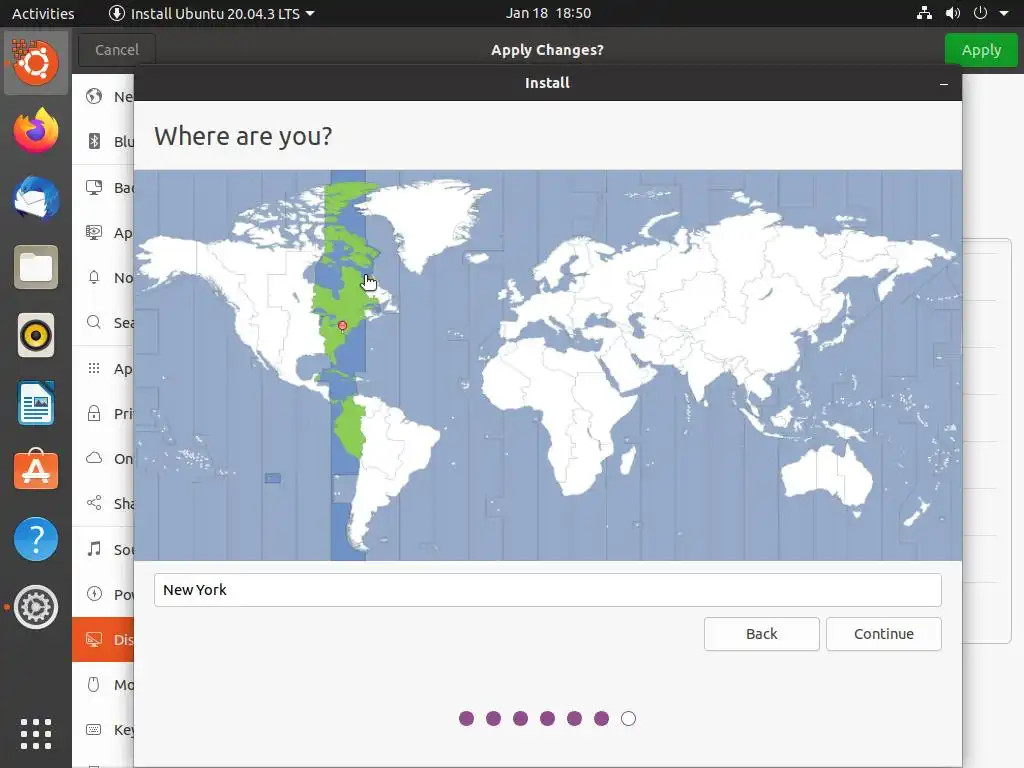Show Applications grid in the dock
Image resolution: width=1024 pixels, height=768 pixels.
point(36,734)
